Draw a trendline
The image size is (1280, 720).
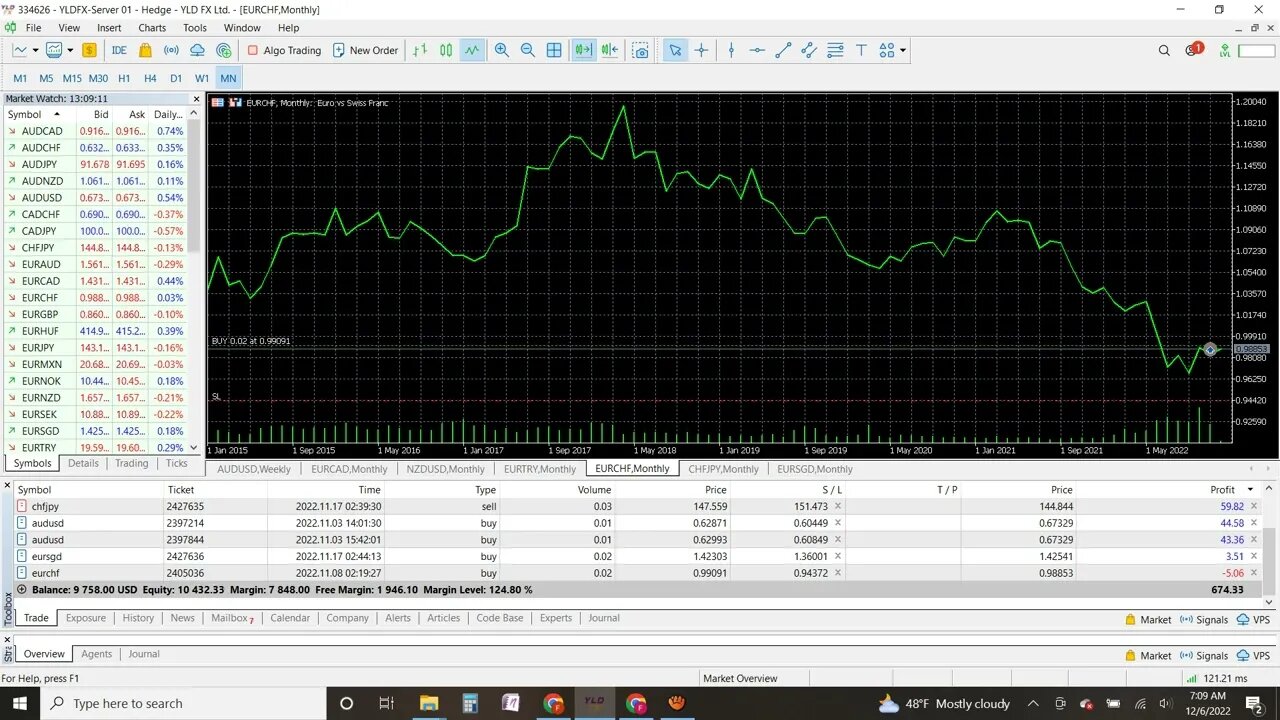[x=783, y=50]
